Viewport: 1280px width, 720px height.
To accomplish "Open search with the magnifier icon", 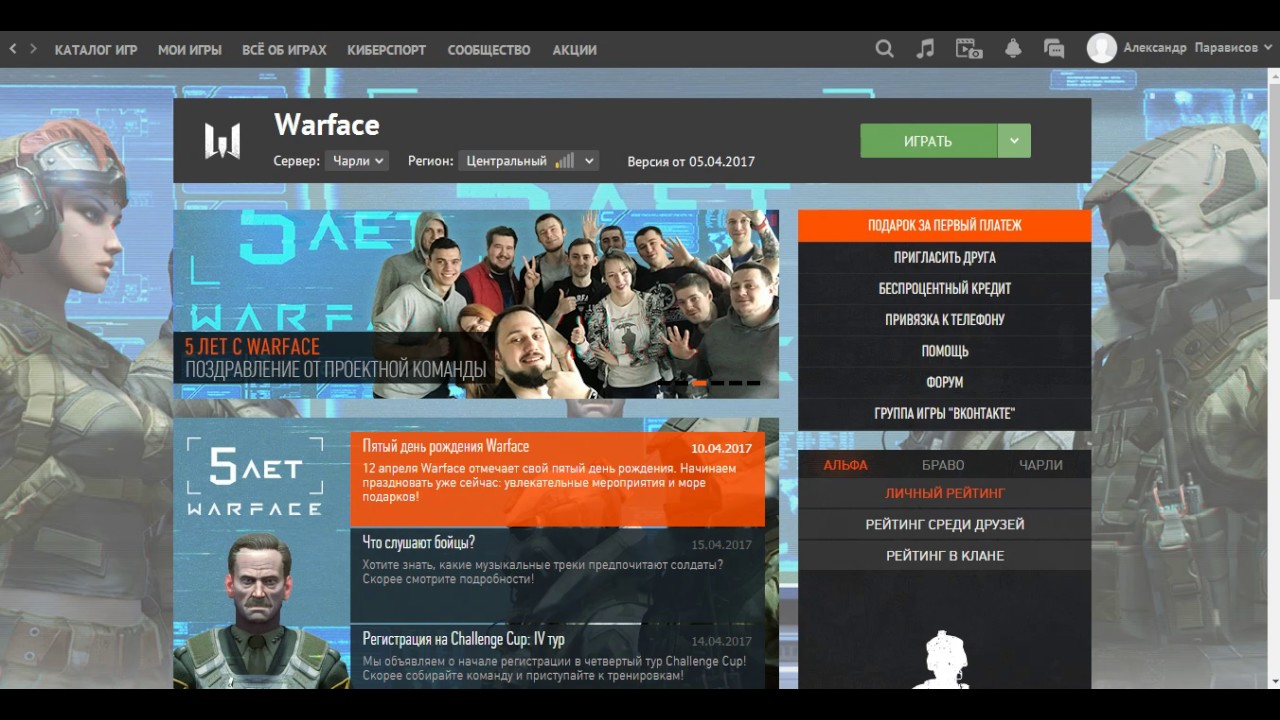I will coord(884,48).
